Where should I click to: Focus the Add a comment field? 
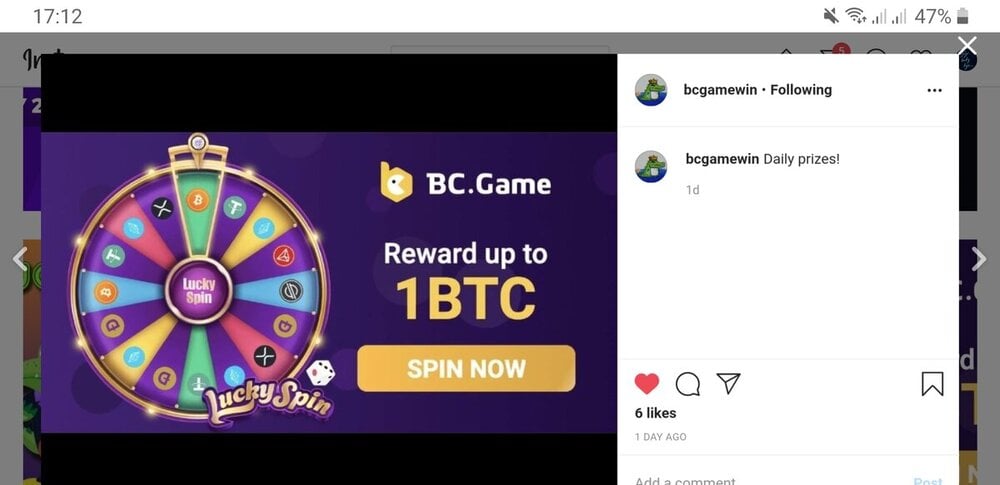[x=765, y=480]
